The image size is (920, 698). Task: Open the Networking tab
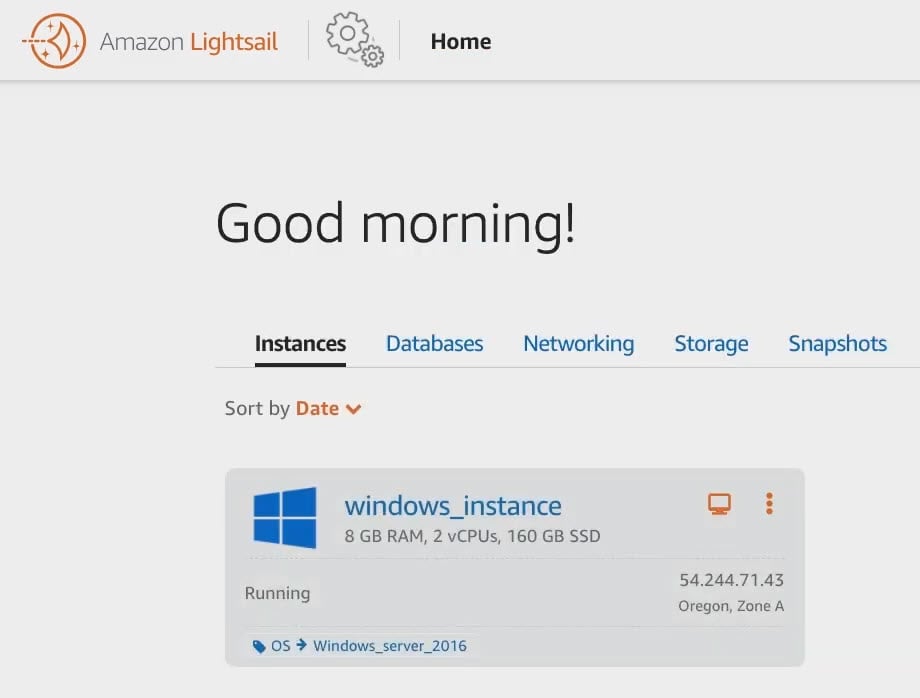pos(579,344)
